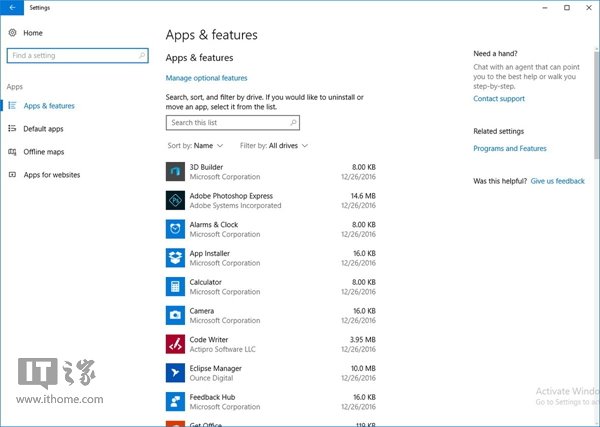Select the Eclipse Manager app icon
The image size is (600, 427).
click(175, 373)
